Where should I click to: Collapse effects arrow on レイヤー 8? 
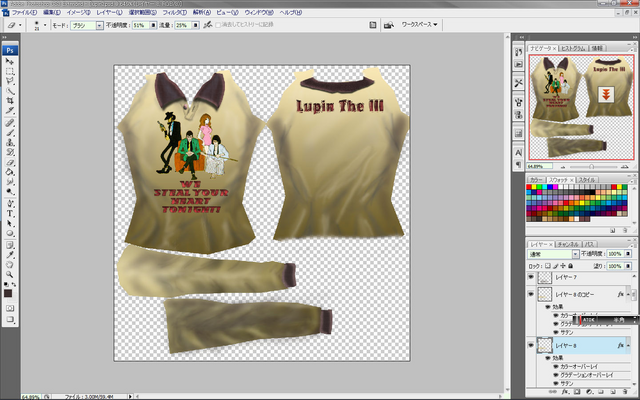(628, 346)
